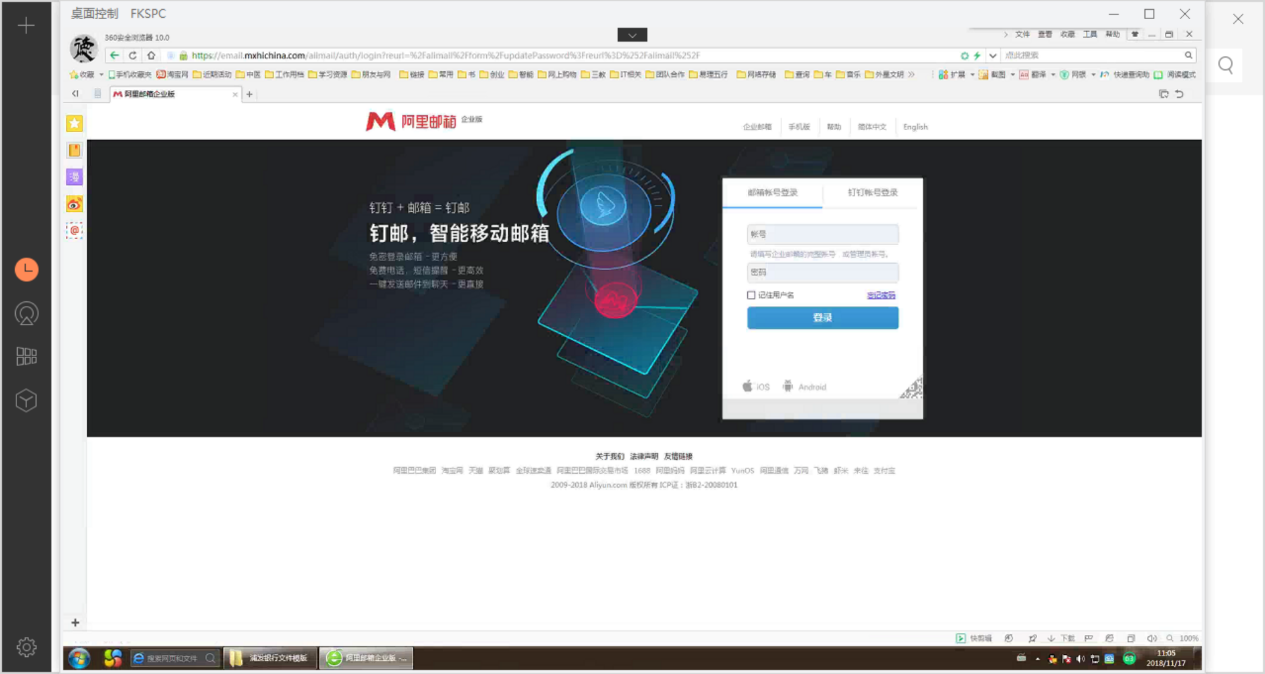Image resolution: width=1265 pixels, height=674 pixels.
Task: Expand the bookmarks bar overflow chevron
Action: click(911, 75)
